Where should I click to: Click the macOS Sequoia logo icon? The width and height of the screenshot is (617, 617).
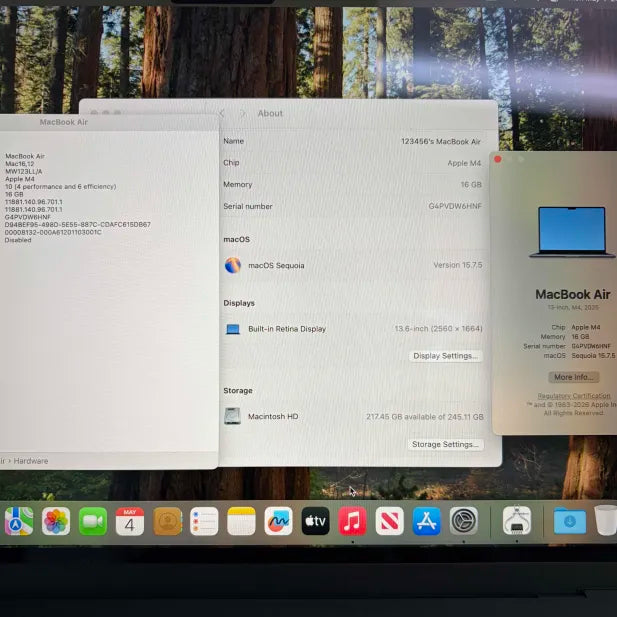233,265
